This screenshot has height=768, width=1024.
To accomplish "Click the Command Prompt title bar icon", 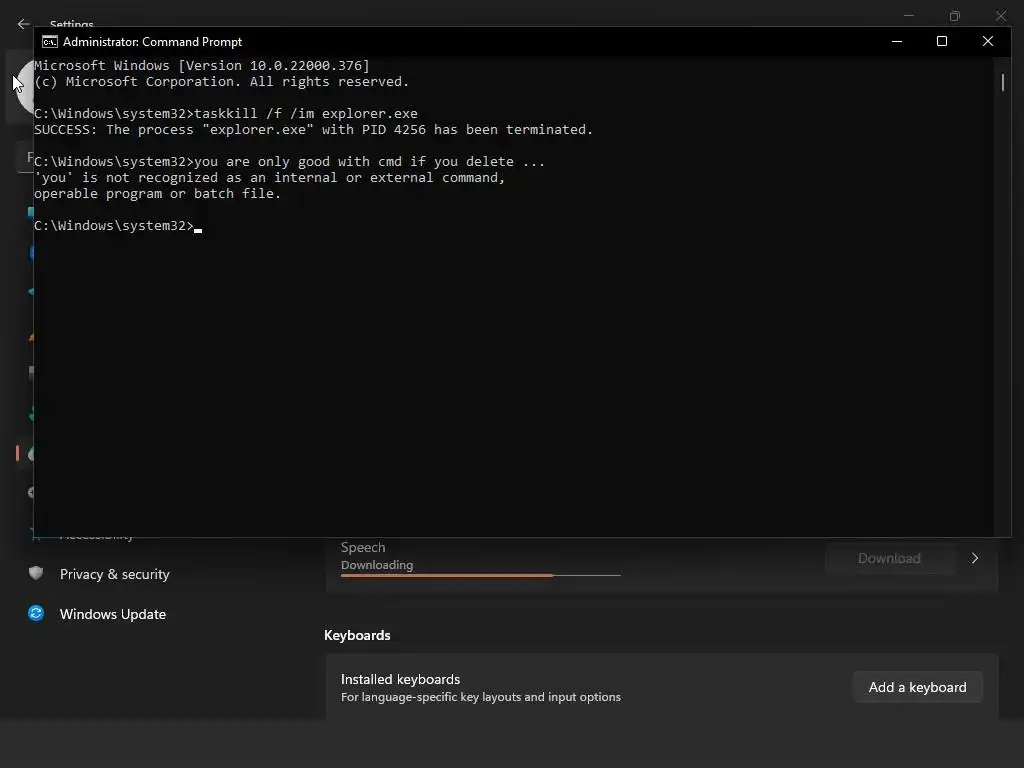I will pyautogui.click(x=50, y=42).
